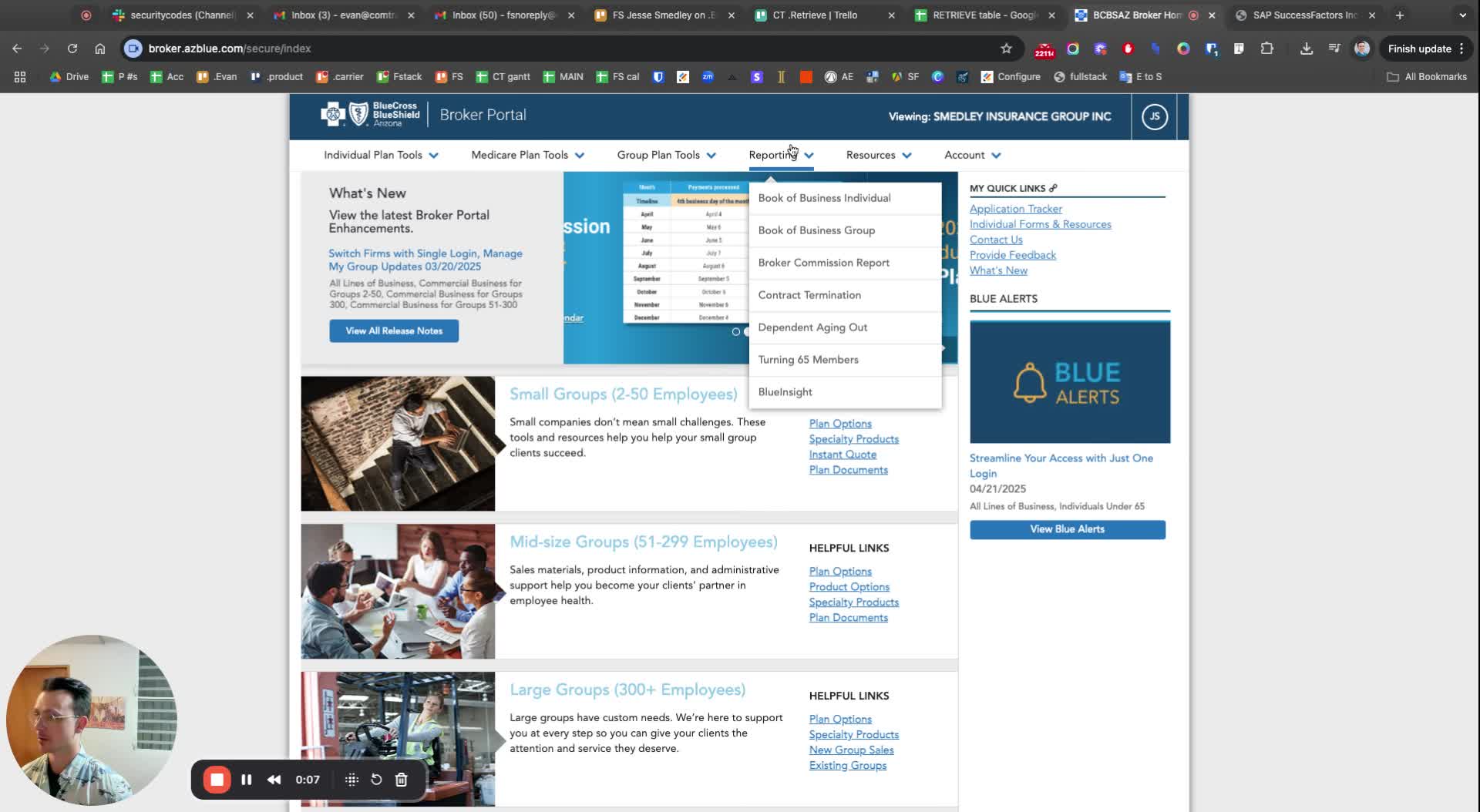Navigate back in browser history
1480x812 pixels.
(x=17, y=49)
